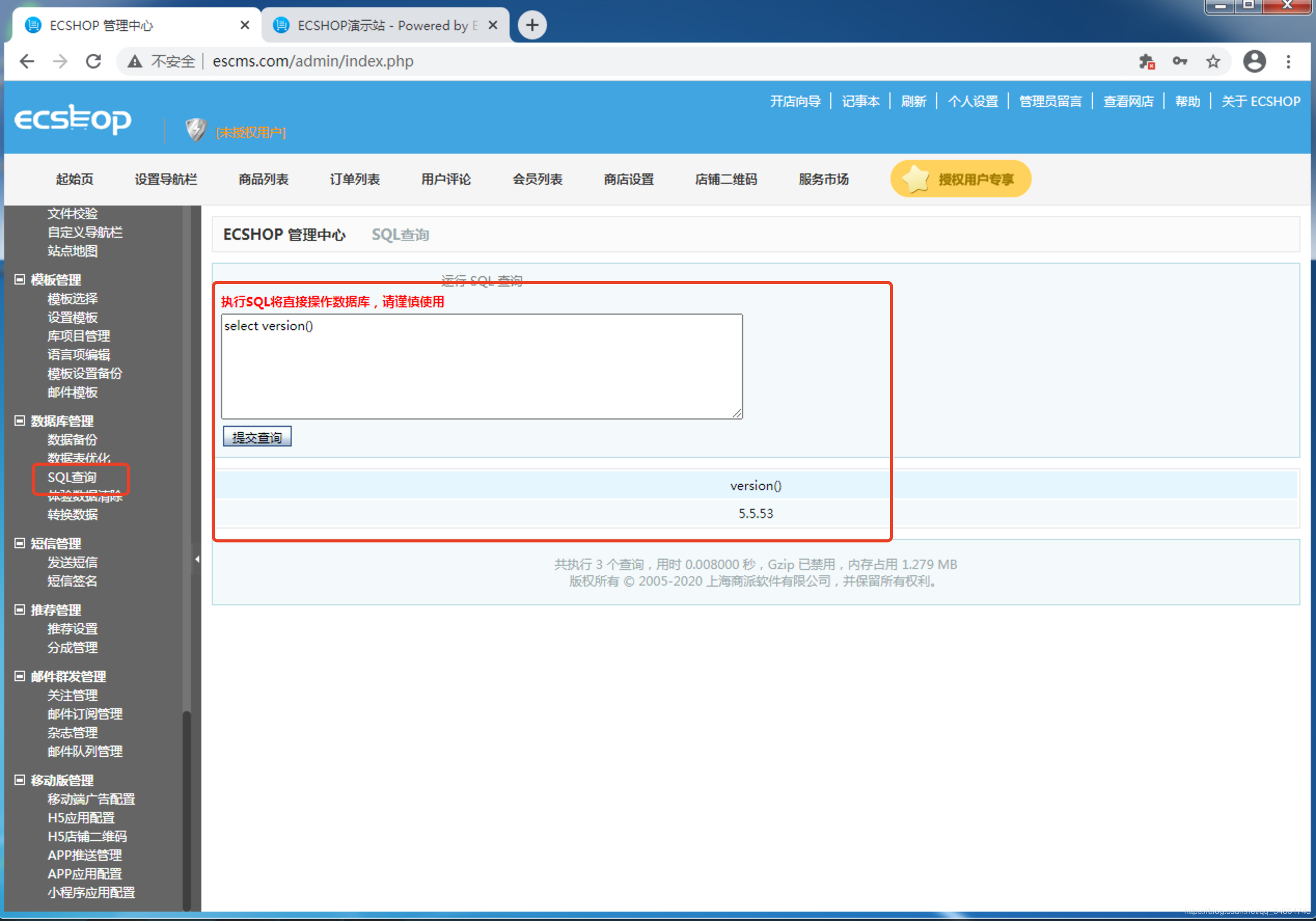The width and height of the screenshot is (1316, 921).
Task: Open saved passwords key icon
Action: click(x=1180, y=61)
